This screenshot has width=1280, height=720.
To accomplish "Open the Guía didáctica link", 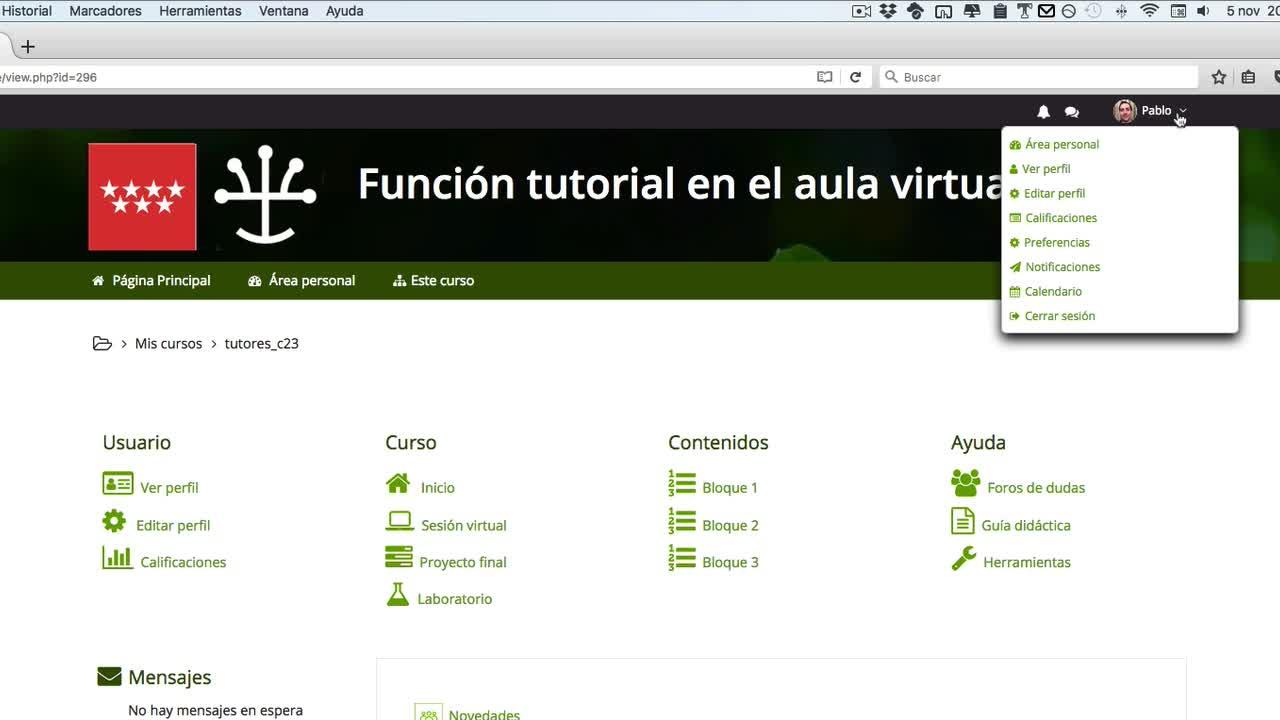I will pyautogui.click(x=1026, y=525).
